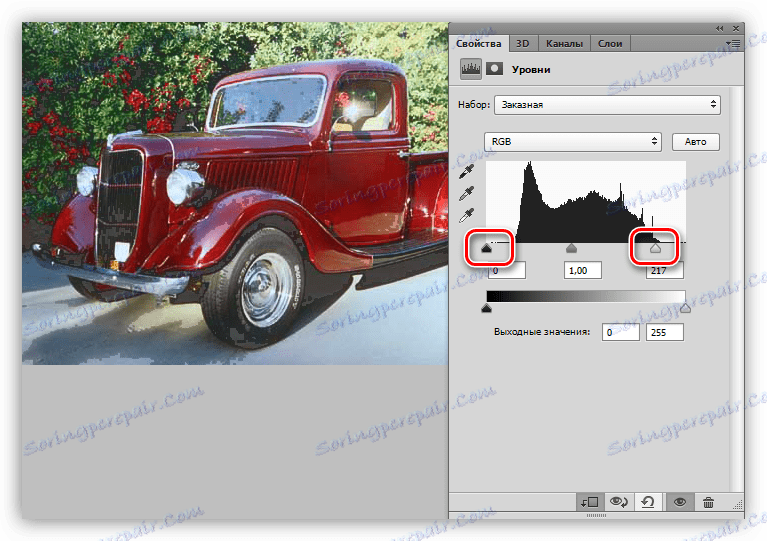Click the gray midtone input slider
Screen dimensions: 767x541
pyautogui.click(x=571, y=248)
